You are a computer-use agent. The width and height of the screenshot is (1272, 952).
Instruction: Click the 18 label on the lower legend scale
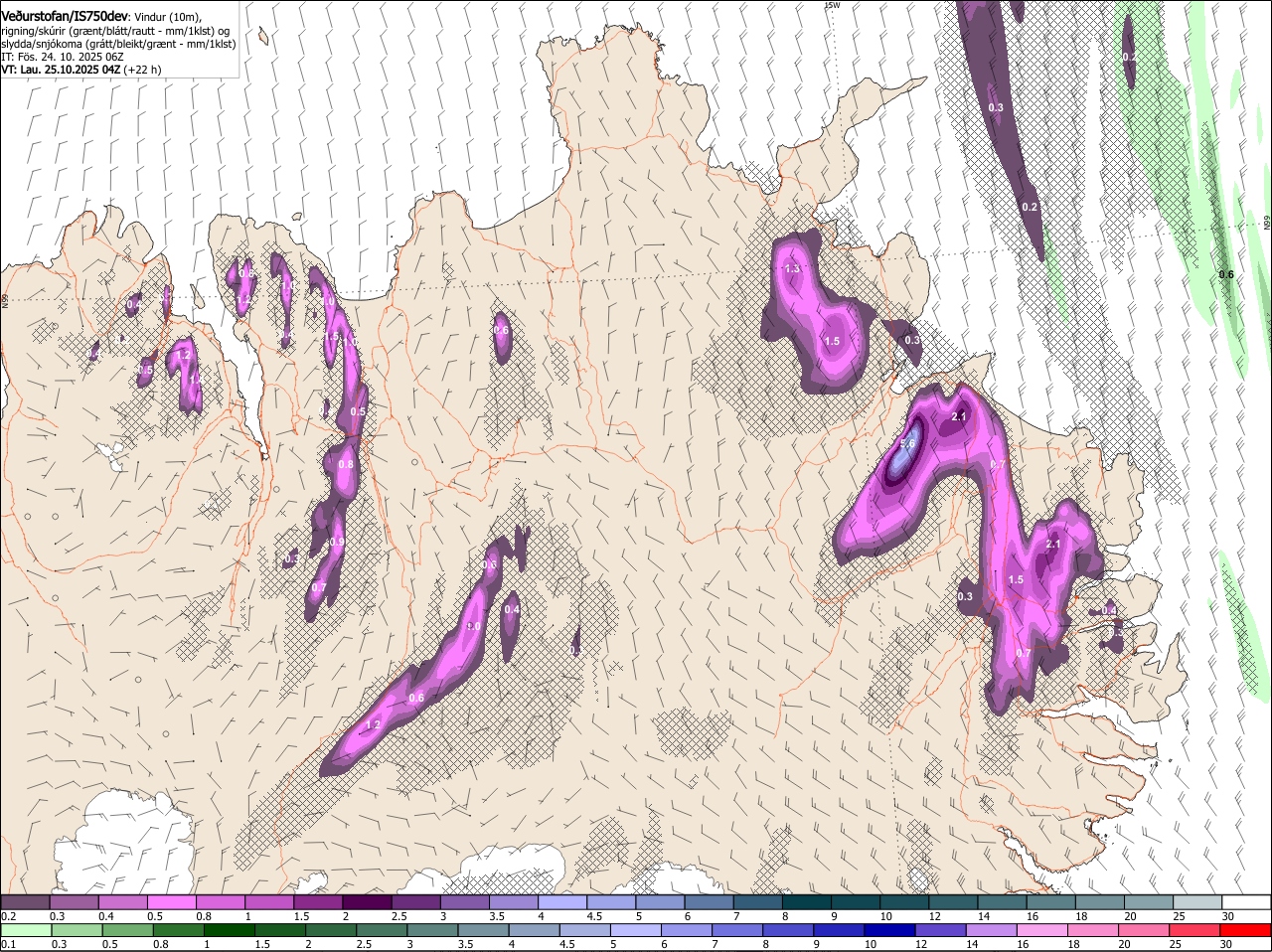[x=1074, y=944]
